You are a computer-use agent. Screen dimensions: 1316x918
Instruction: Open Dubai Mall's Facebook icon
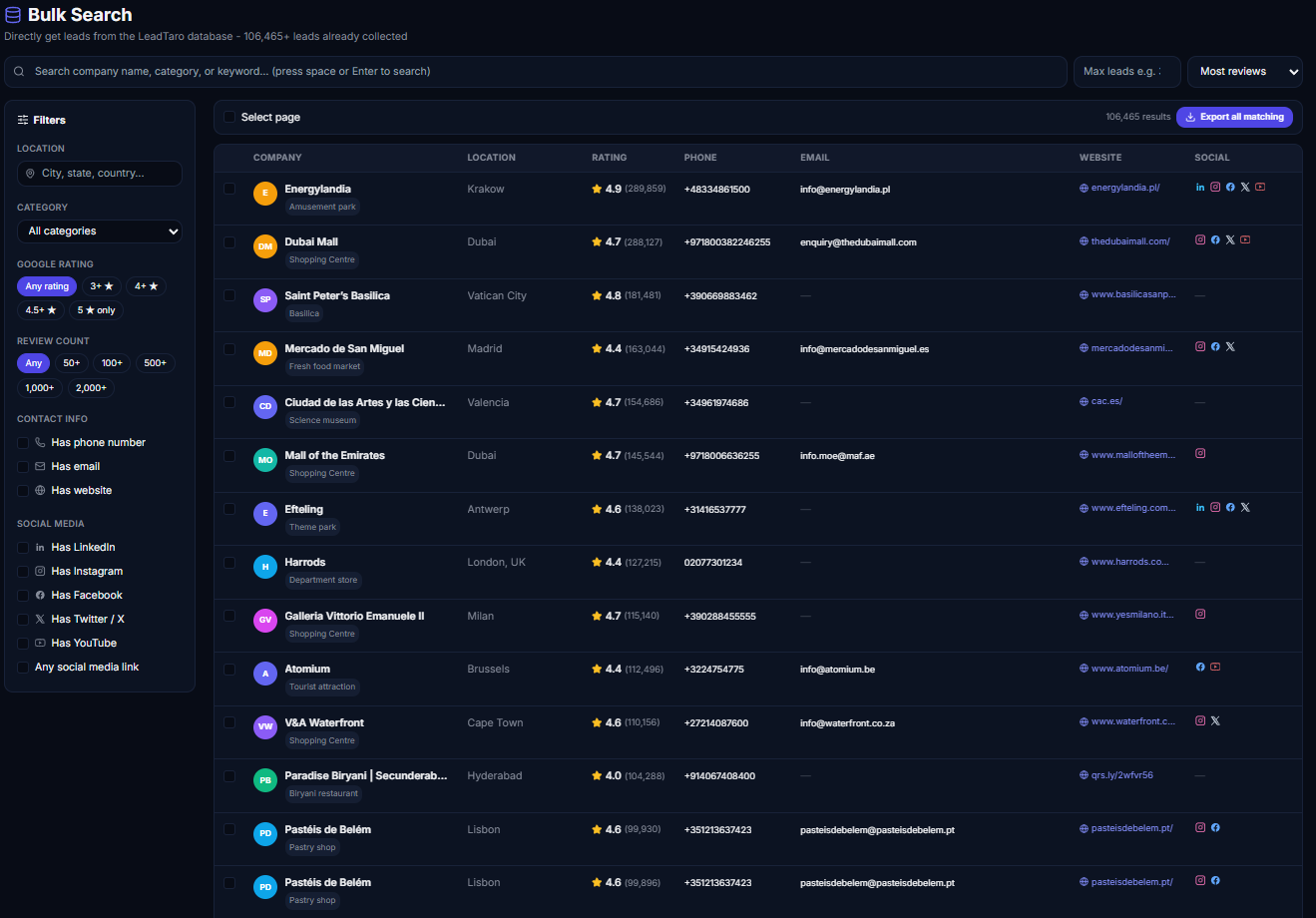(x=1215, y=240)
